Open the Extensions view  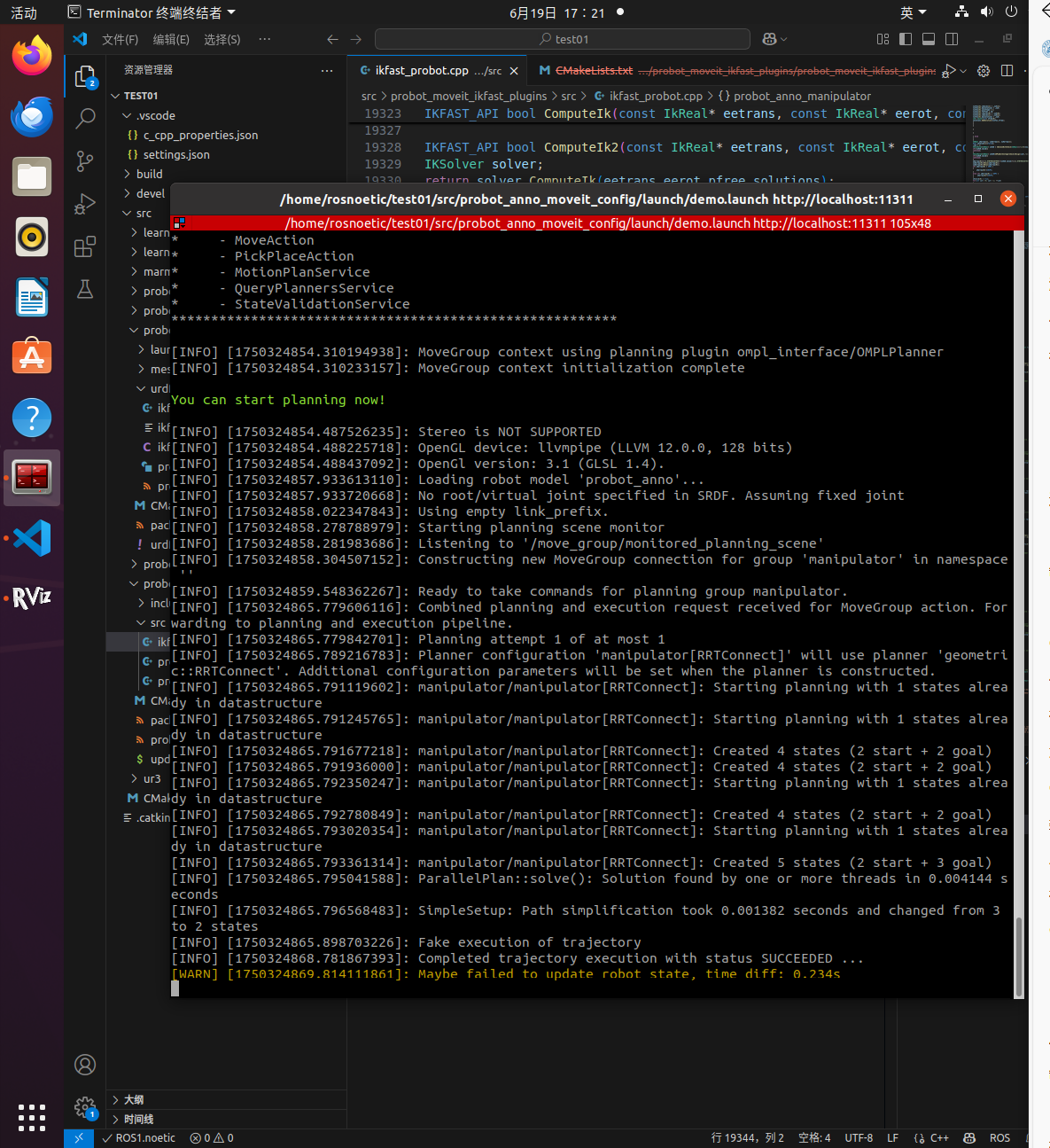[85, 246]
